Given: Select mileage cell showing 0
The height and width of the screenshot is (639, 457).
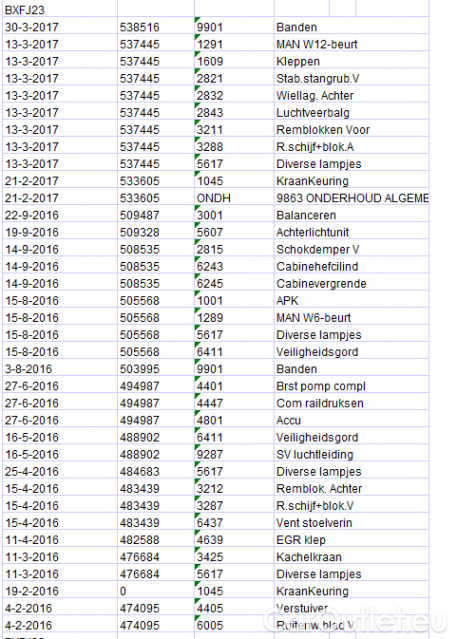Looking at the screenshot, I should 156,591.
